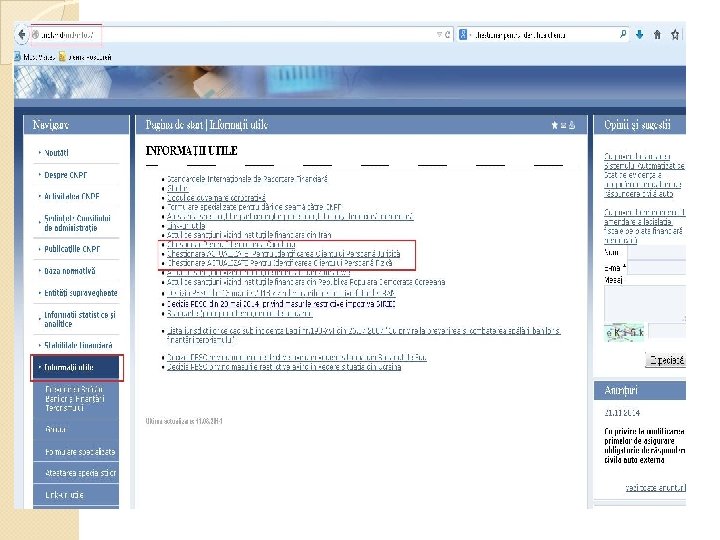Click the Nume input field
The image size is (720, 540).
[x=657, y=253]
